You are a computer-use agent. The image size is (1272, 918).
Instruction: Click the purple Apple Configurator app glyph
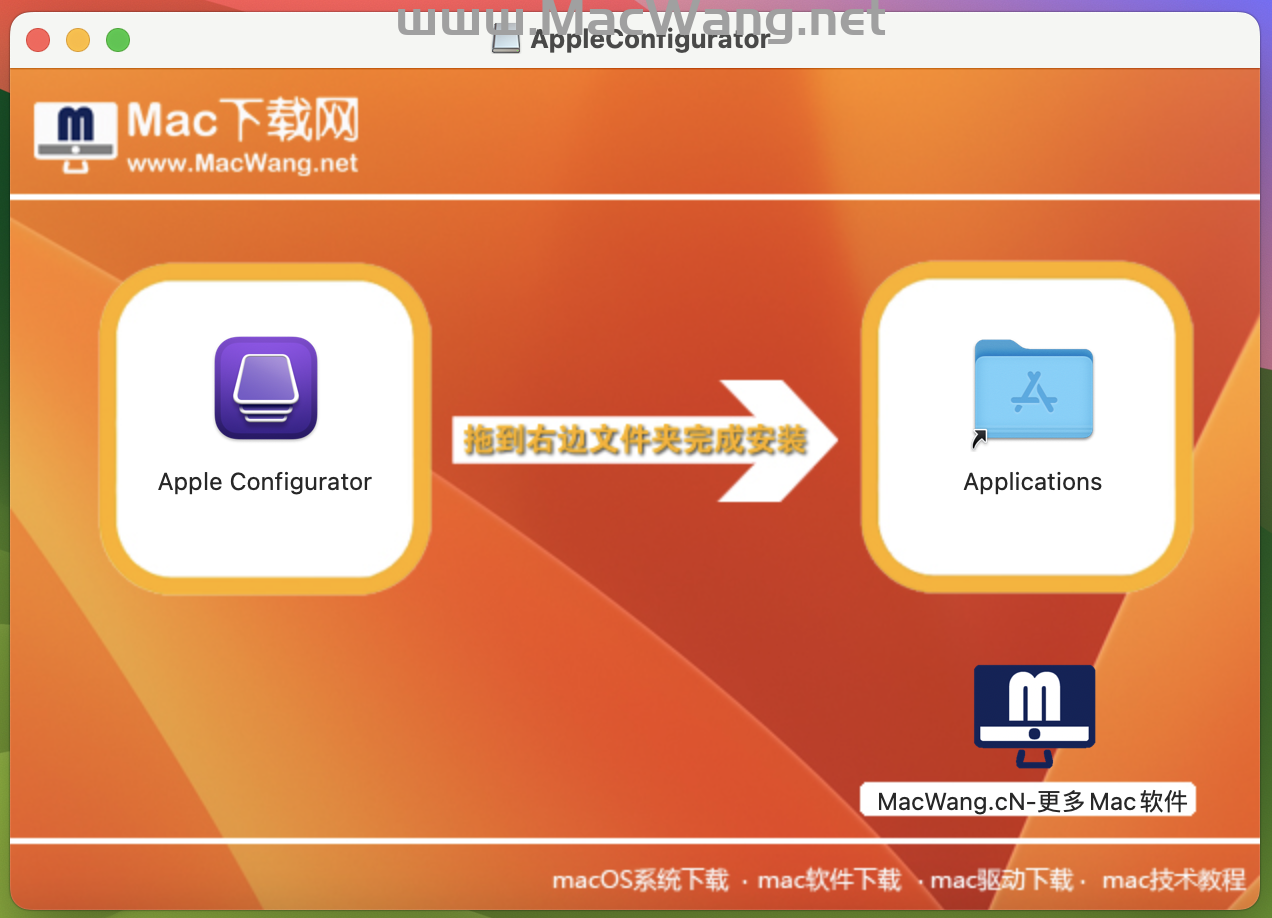point(264,388)
